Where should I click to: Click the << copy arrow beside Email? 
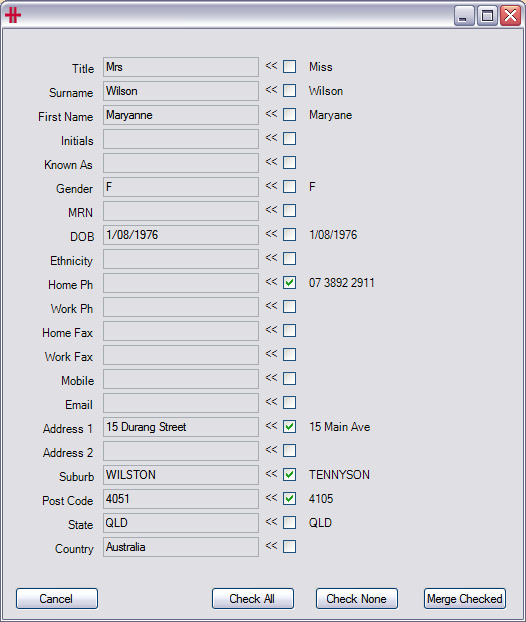click(x=271, y=401)
